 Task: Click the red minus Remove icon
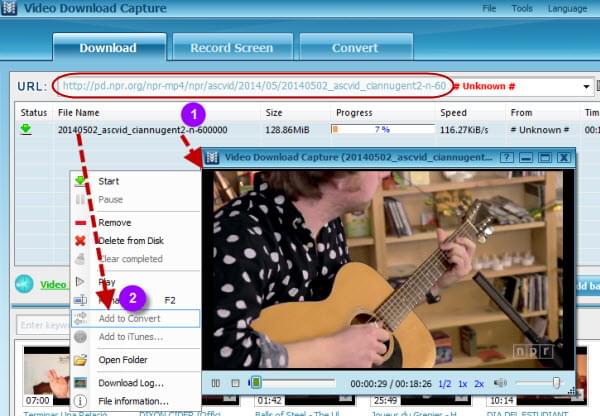coord(80,222)
